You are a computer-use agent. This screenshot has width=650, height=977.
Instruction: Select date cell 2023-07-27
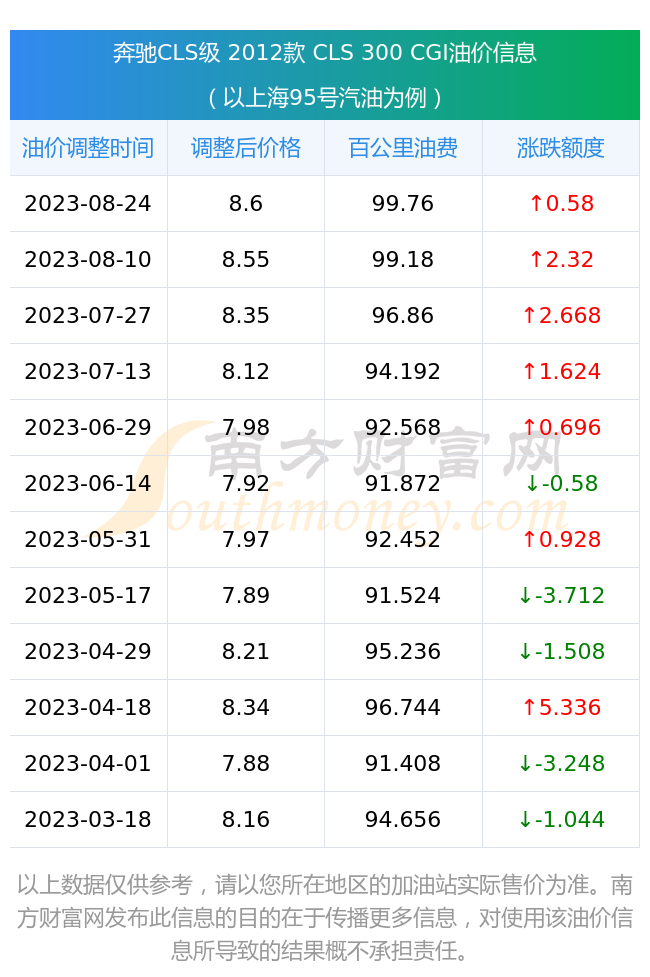pyautogui.click(x=88, y=316)
